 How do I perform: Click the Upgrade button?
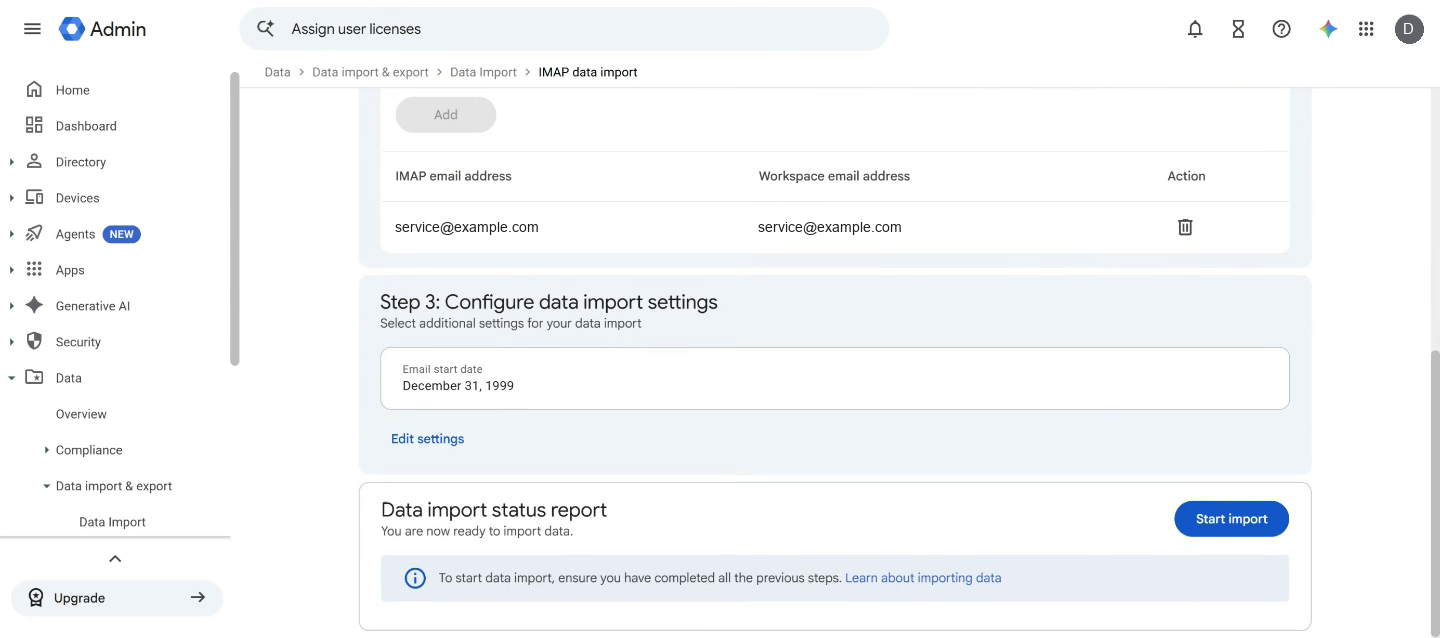(116, 598)
